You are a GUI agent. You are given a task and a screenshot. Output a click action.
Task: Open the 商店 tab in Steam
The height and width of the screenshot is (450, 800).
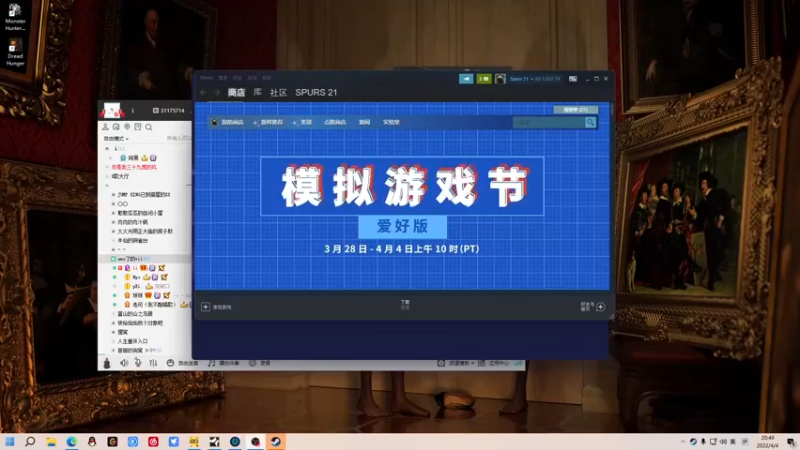(236, 92)
